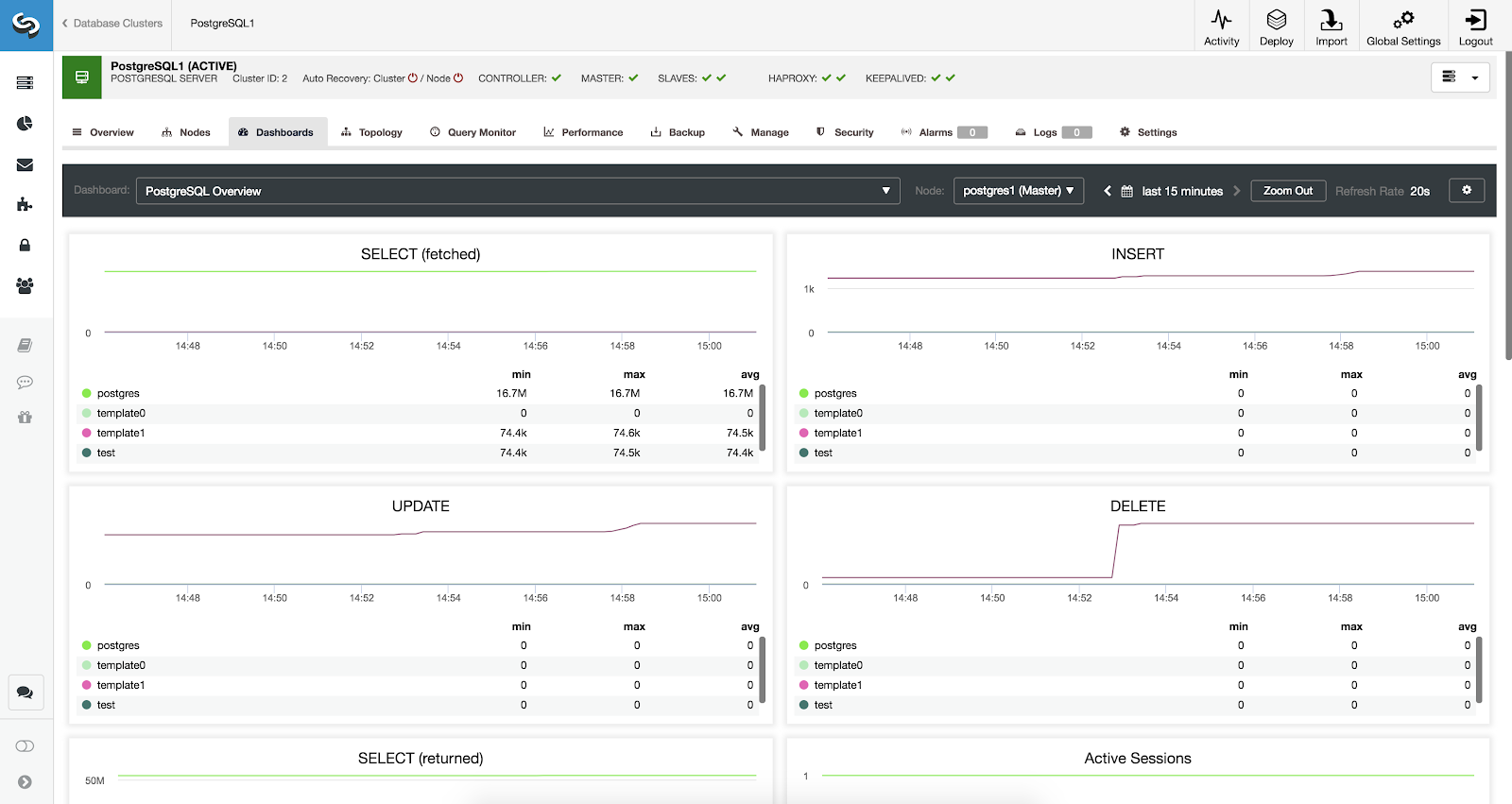The image size is (1512, 804).
Task: Click last 15 minutes range
Action: tap(1182, 191)
